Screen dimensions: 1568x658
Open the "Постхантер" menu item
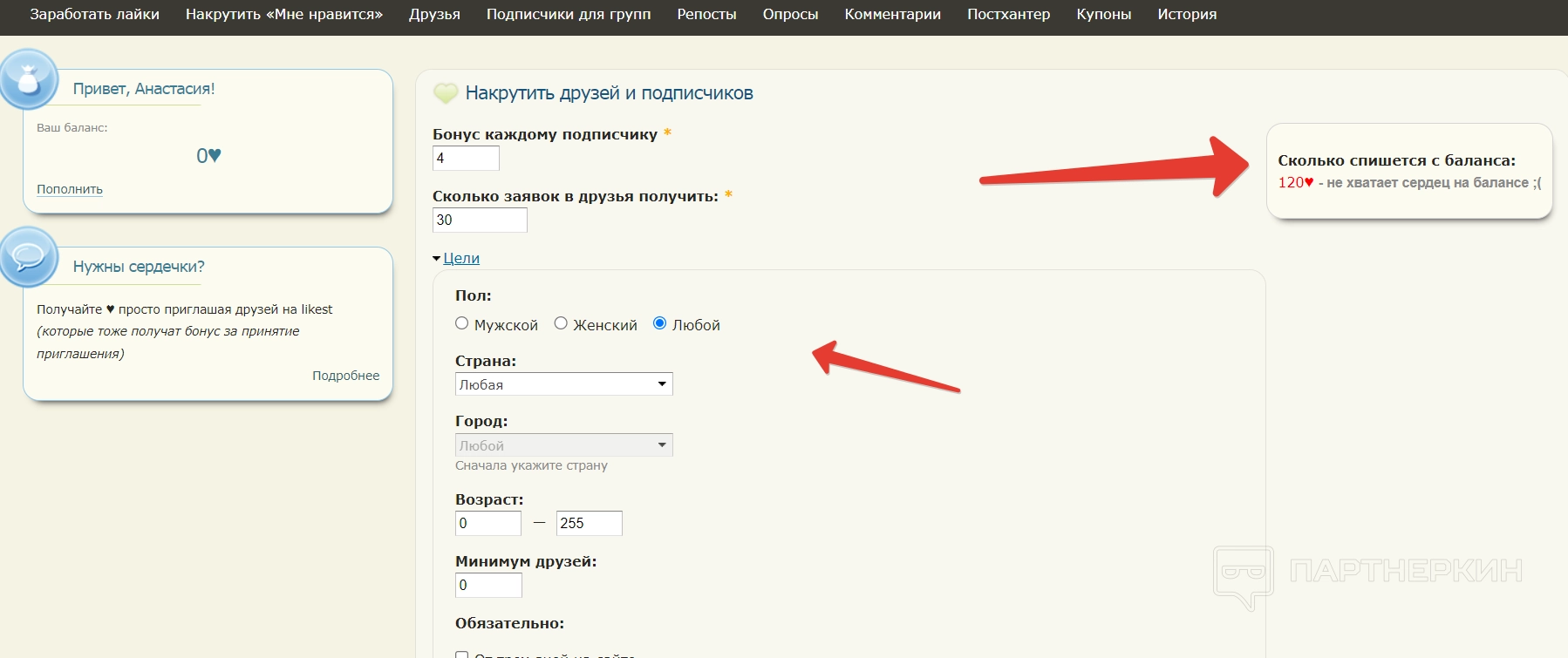(x=1008, y=15)
